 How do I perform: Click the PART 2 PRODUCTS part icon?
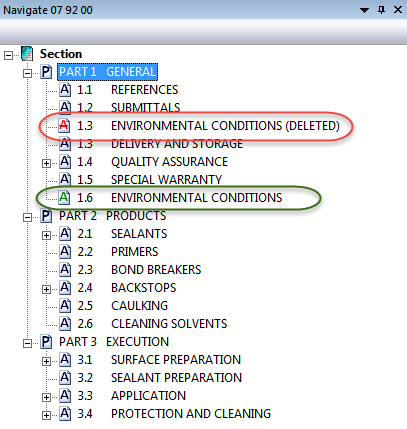click(x=46, y=216)
